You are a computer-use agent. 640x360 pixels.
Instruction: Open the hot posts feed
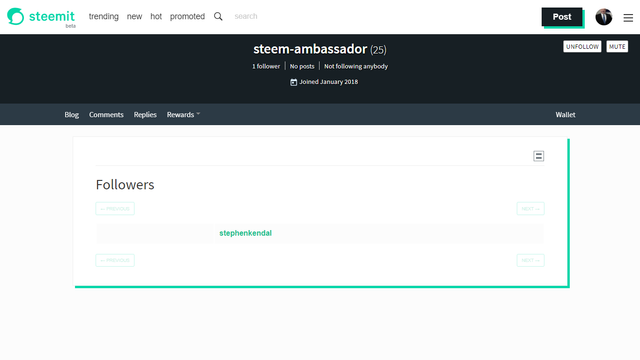[156, 16]
